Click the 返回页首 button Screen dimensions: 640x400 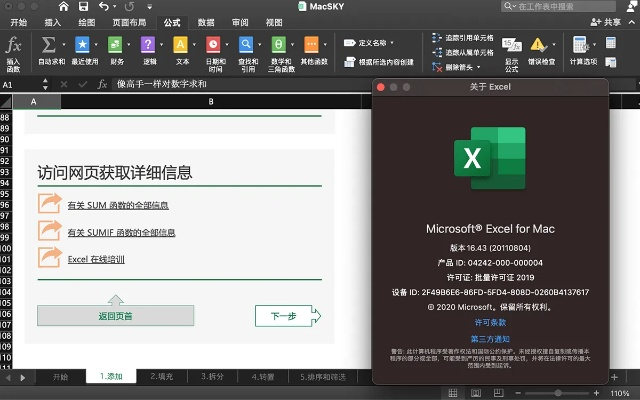(x=115, y=316)
